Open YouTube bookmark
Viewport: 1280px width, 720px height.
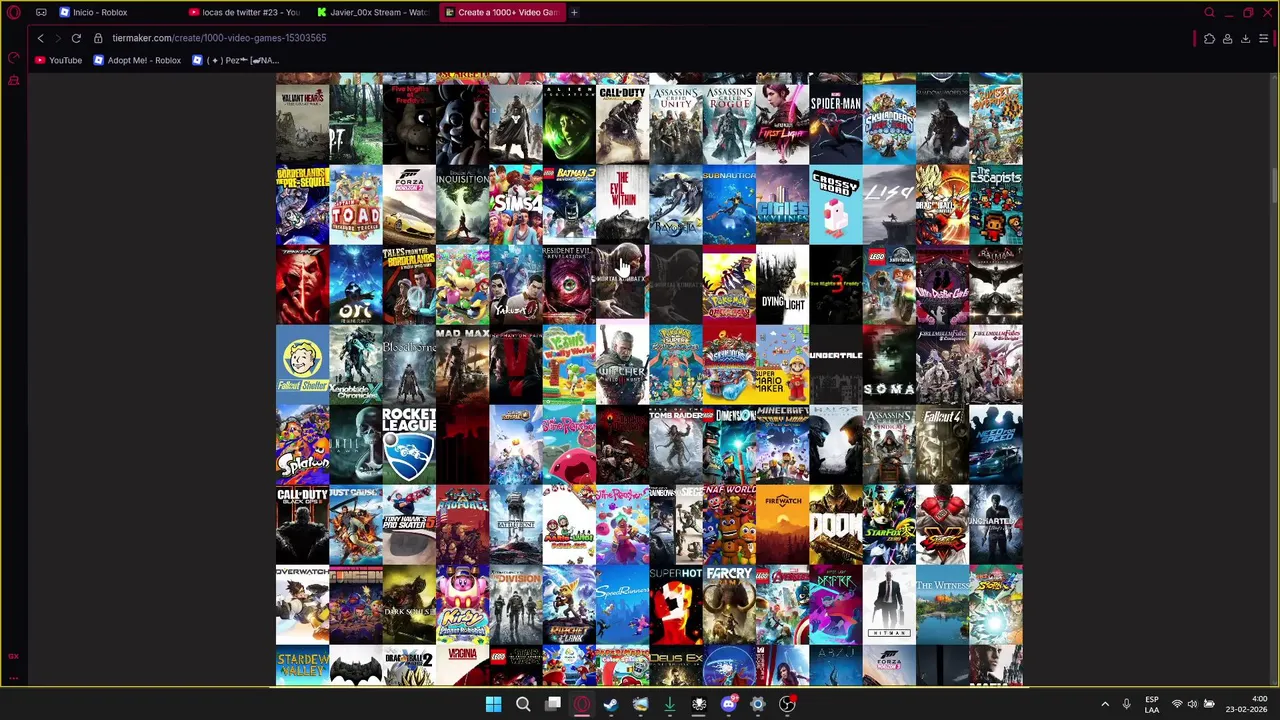tap(58, 60)
